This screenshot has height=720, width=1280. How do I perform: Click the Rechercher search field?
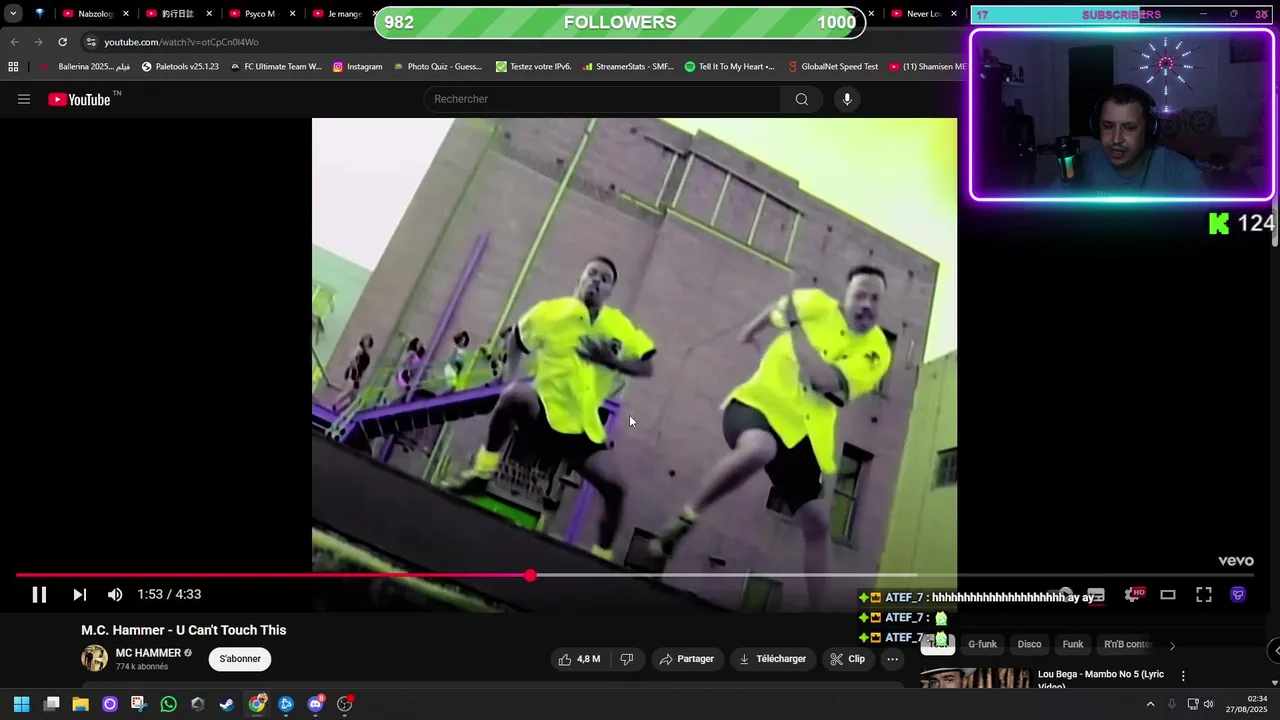pos(603,99)
